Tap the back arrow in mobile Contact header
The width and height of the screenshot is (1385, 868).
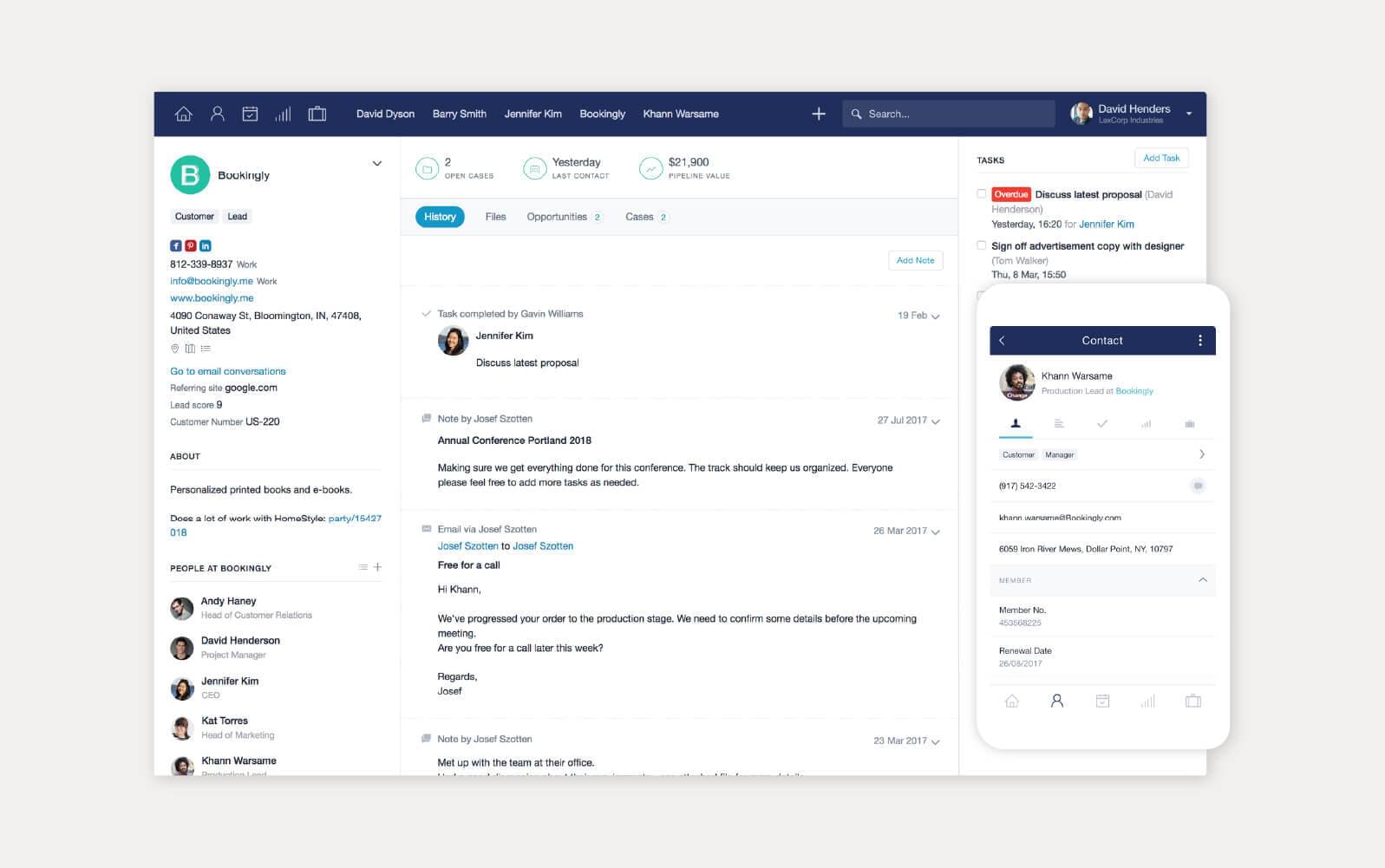click(1003, 341)
